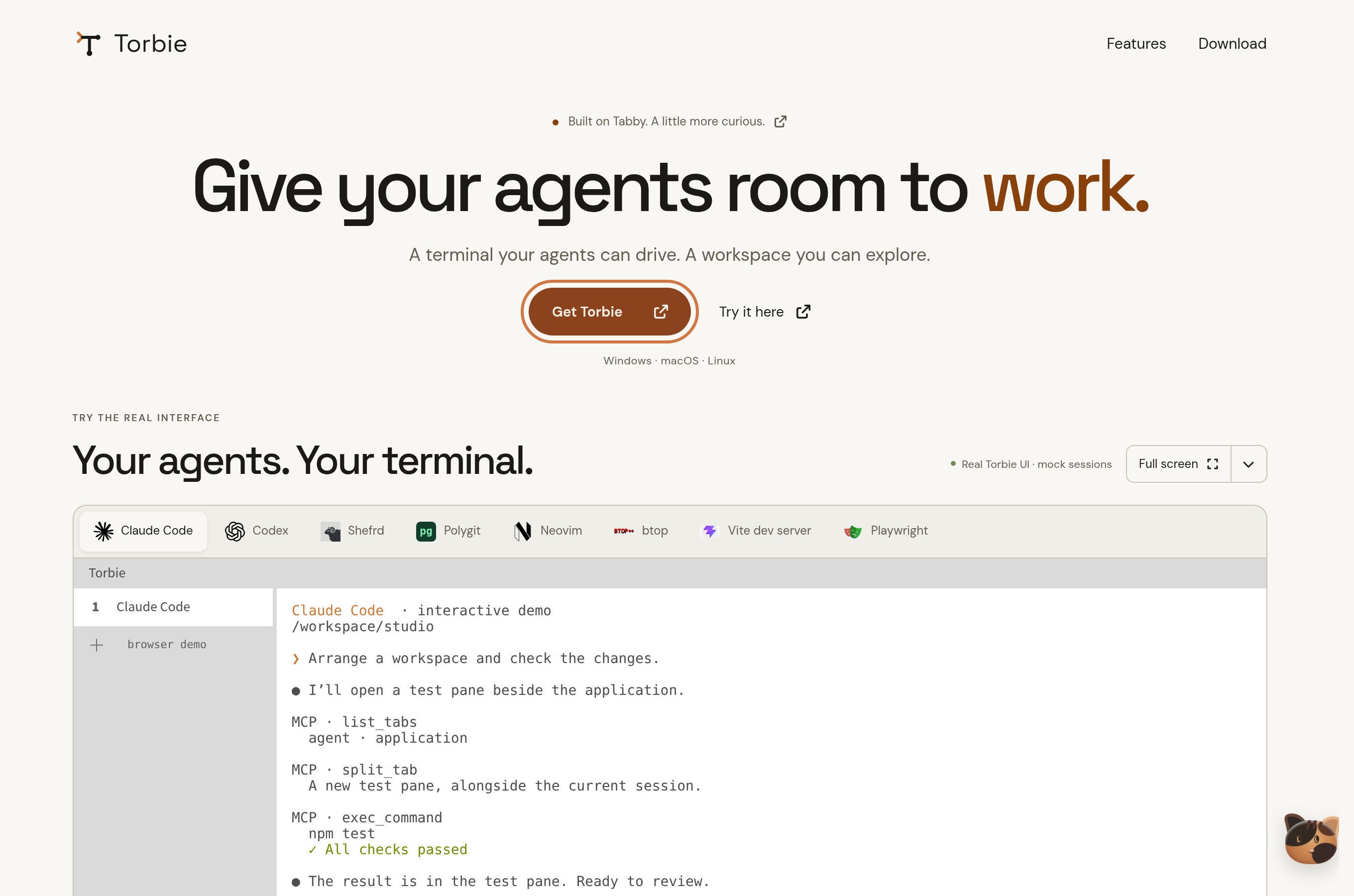Select the Vite dev server tab
The width and height of the screenshot is (1354, 896).
756,531
